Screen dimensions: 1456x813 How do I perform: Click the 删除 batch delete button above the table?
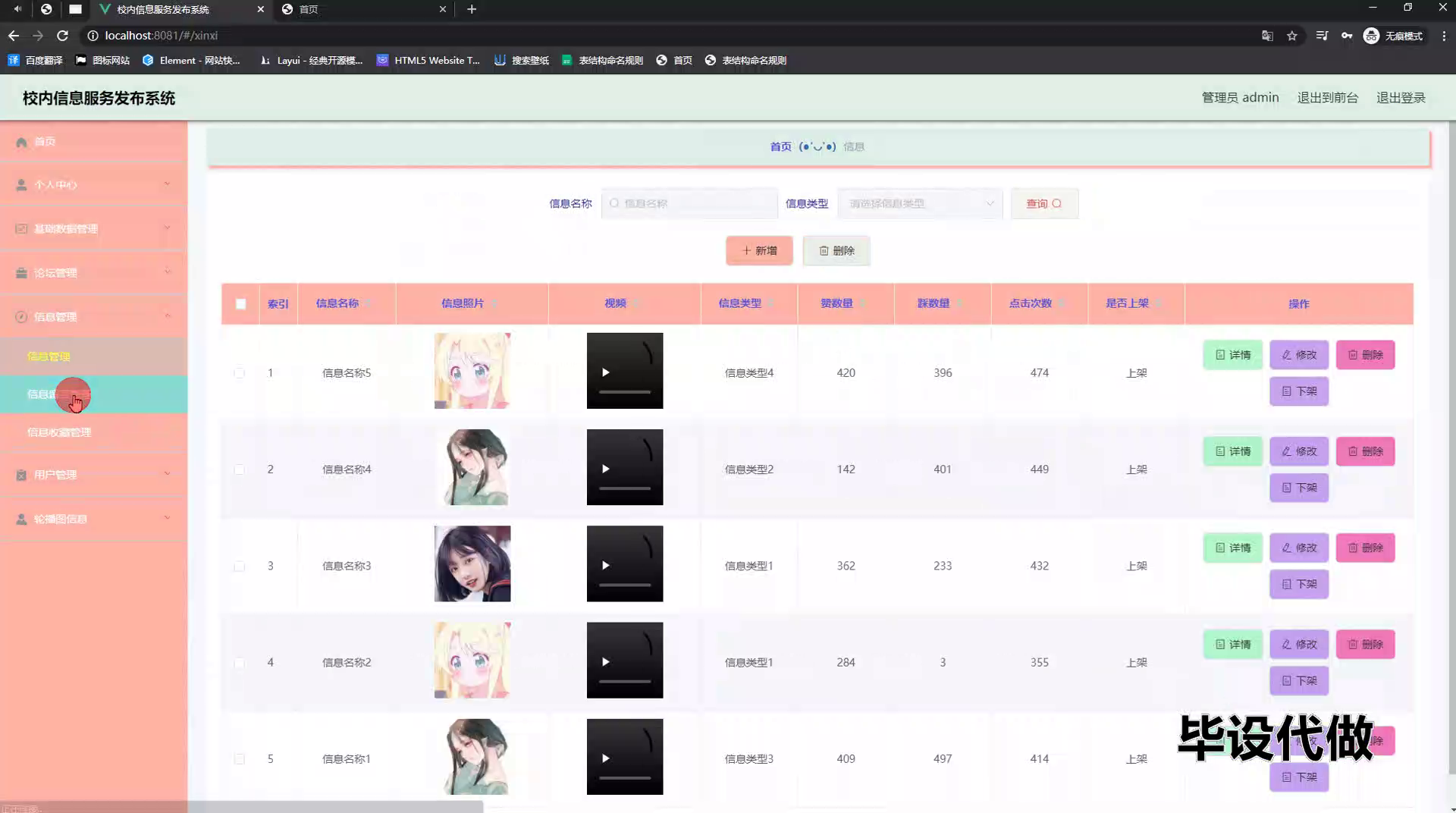tap(836, 250)
